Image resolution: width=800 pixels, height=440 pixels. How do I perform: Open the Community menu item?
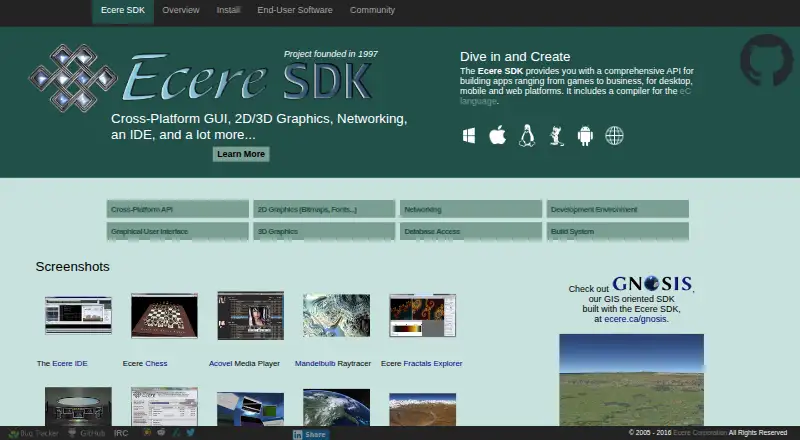point(372,10)
